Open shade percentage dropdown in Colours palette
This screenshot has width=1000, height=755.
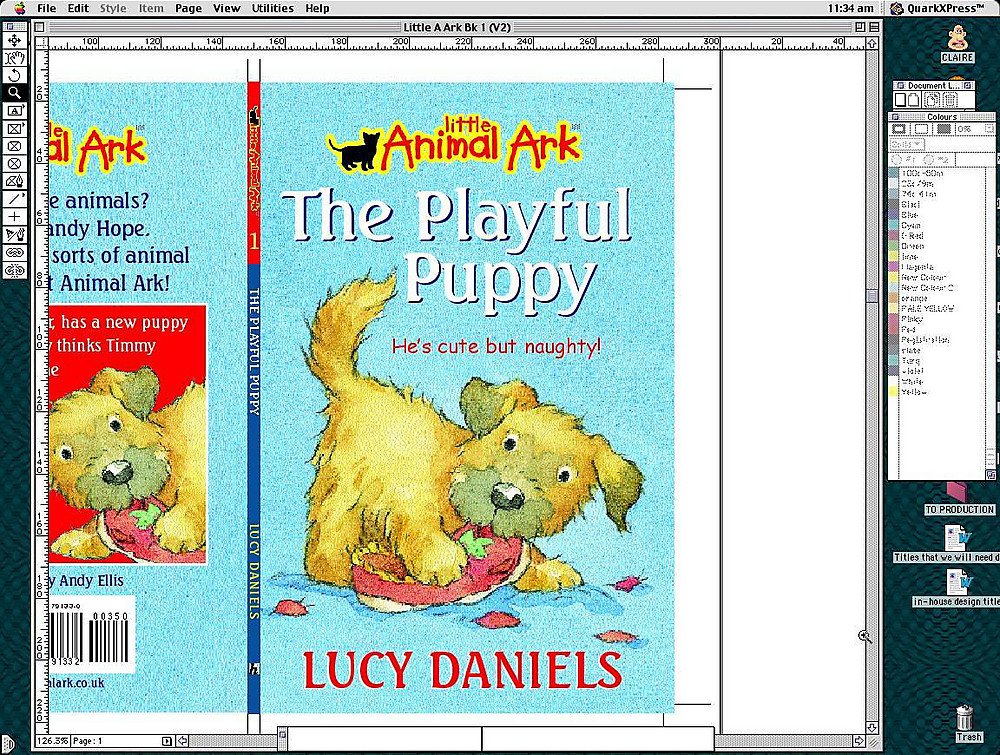[989, 129]
